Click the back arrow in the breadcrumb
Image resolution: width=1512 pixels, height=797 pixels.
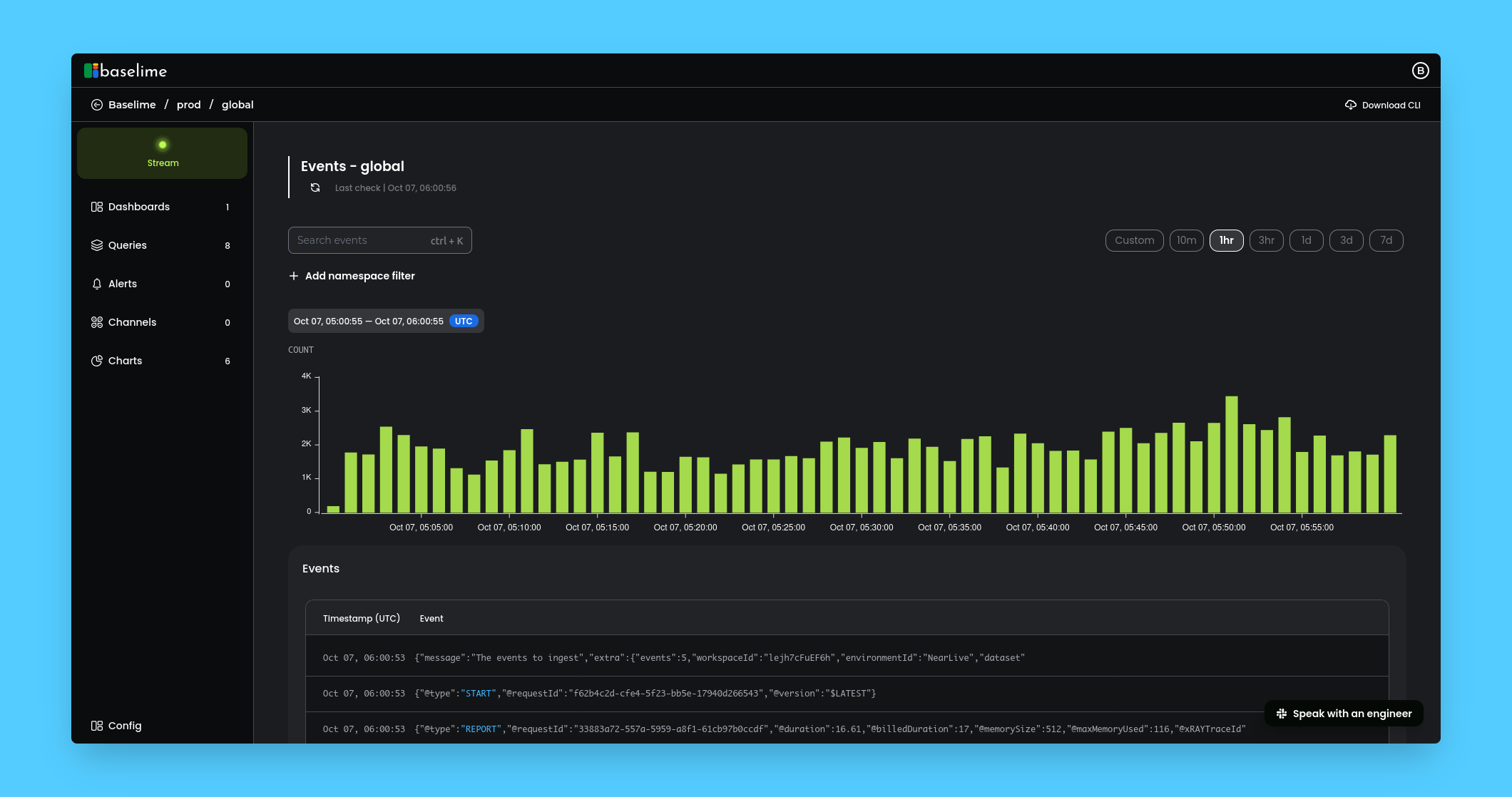tap(96, 104)
